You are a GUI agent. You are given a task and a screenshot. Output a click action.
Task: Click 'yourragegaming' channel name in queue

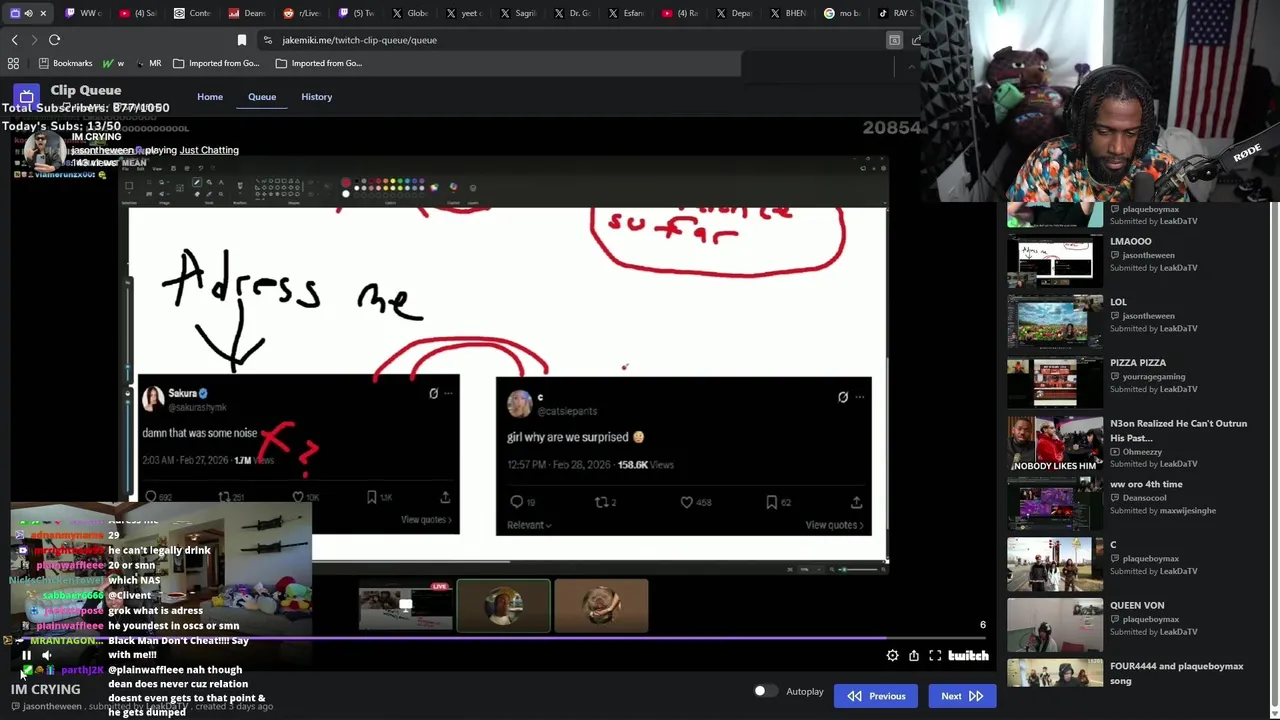1153,377
